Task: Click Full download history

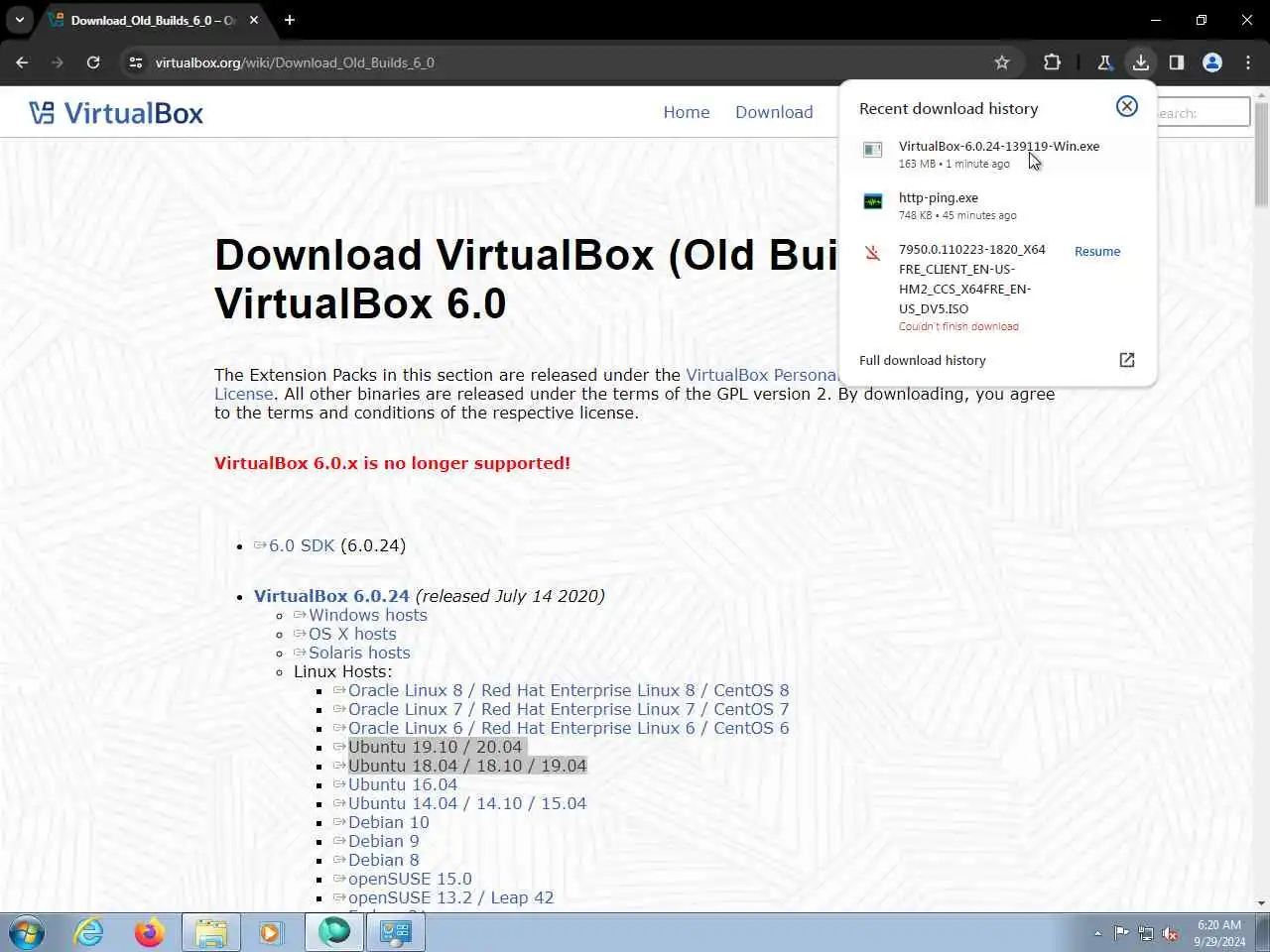Action: (x=923, y=360)
